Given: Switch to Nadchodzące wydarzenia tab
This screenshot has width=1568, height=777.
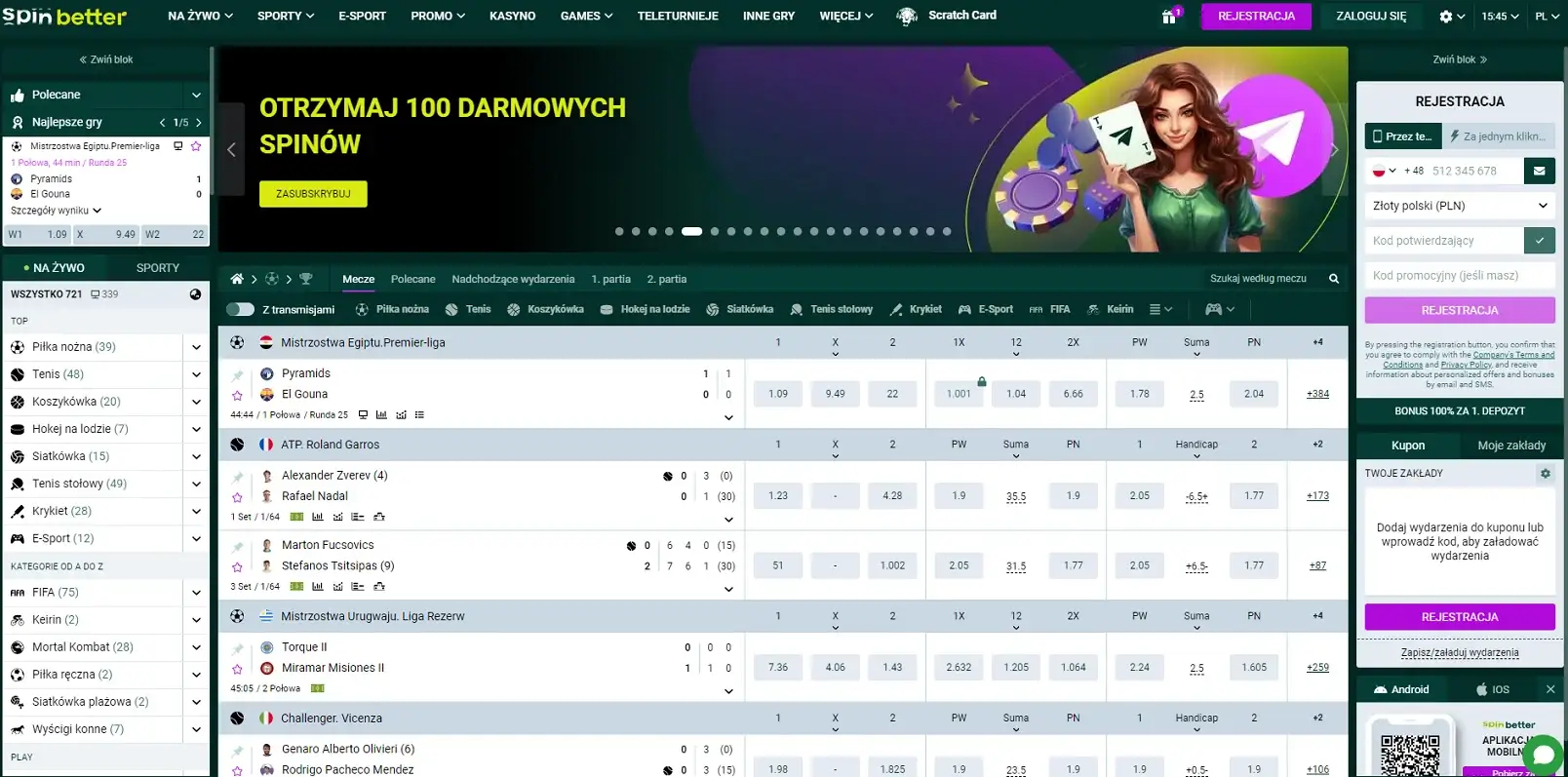Looking at the screenshot, I should 513,279.
